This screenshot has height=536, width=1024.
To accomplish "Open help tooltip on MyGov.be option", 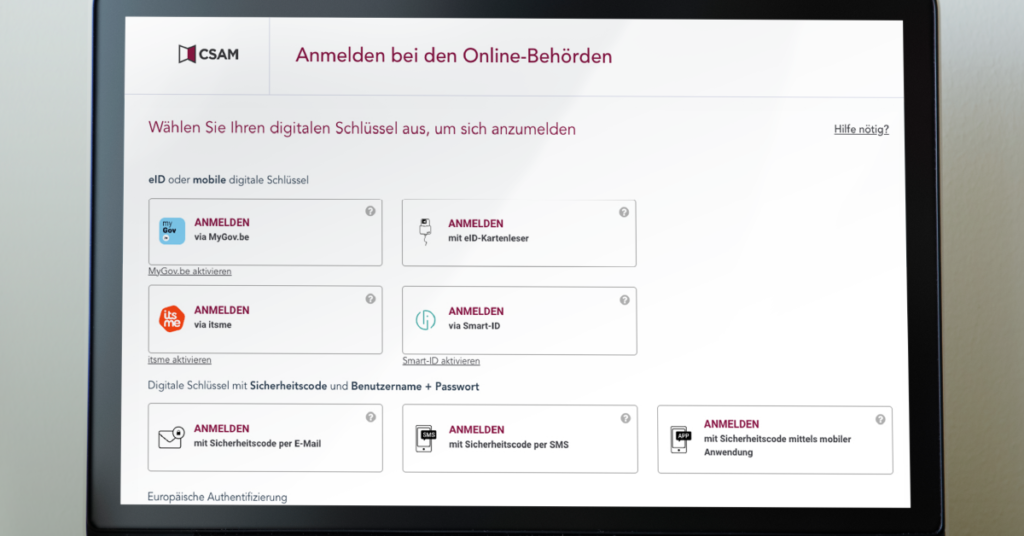I will [x=370, y=211].
